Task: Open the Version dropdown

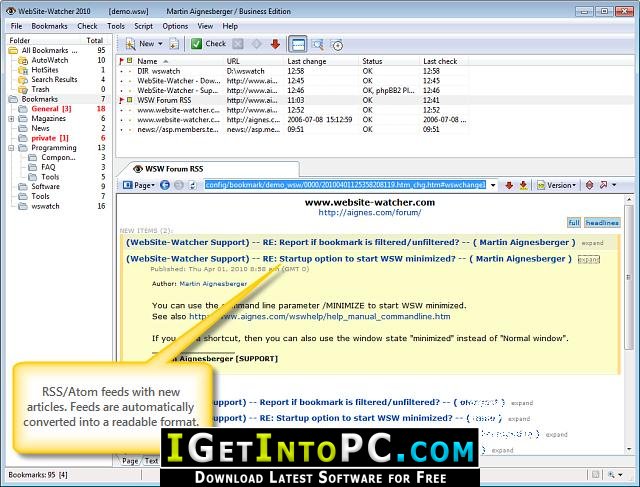Action: pos(556,185)
